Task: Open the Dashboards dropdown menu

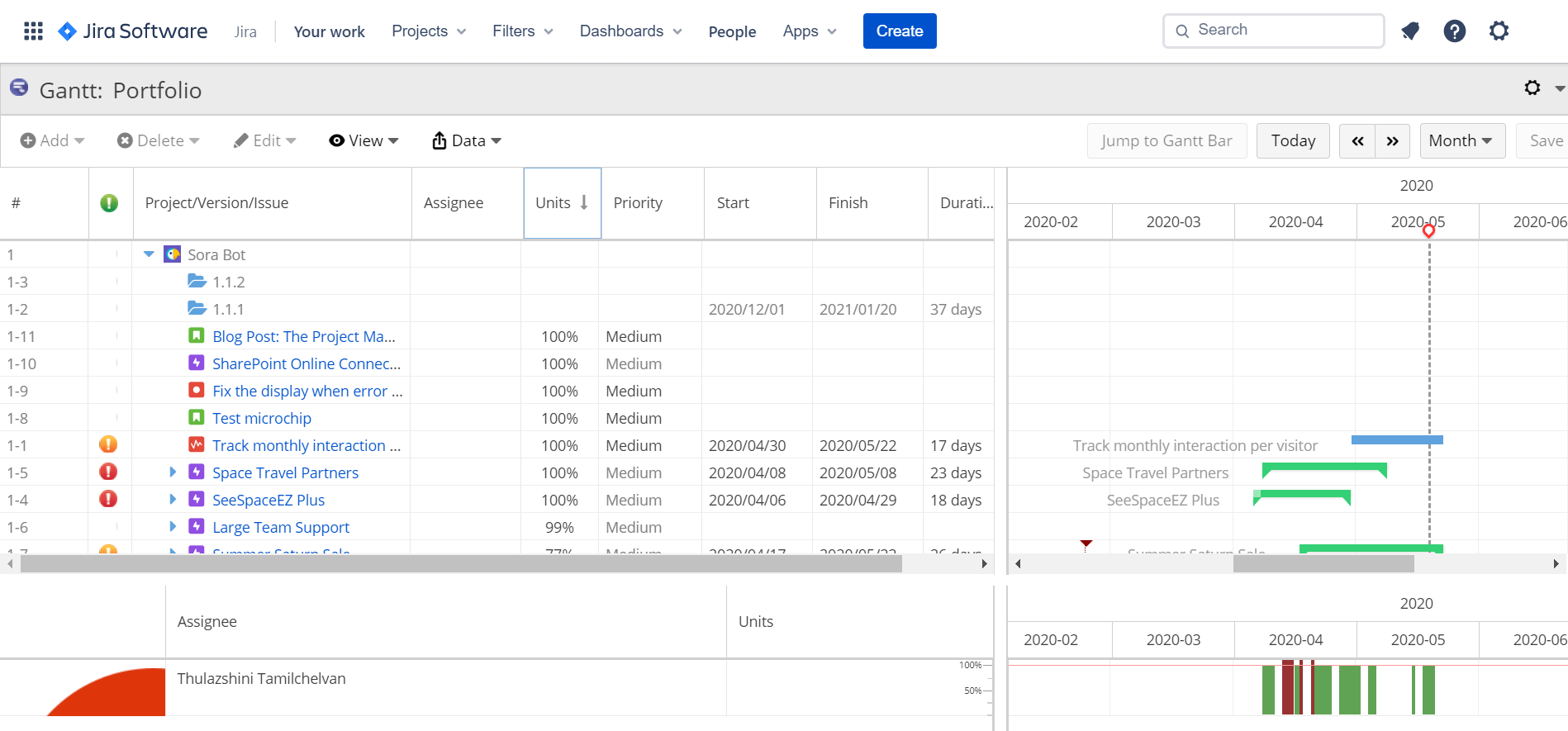Action: [631, 31]
